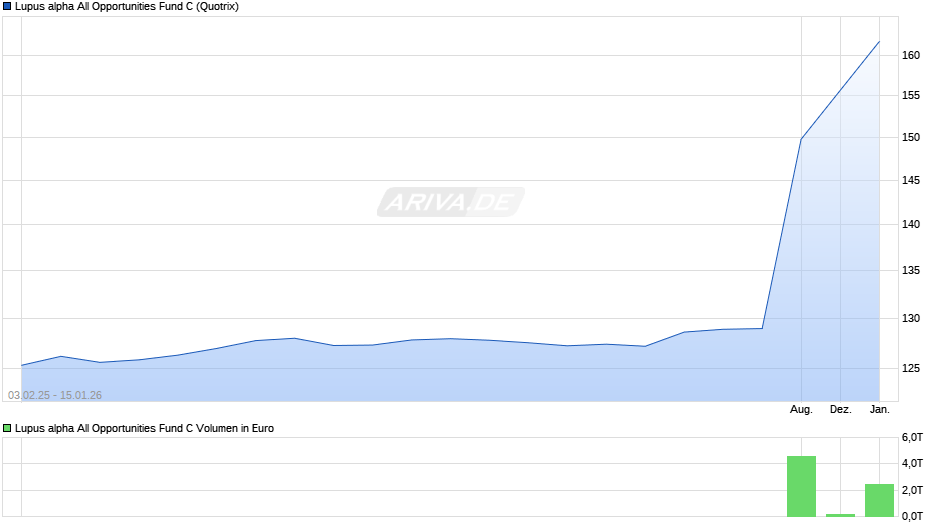Click the 145 price axis value

coord(911,181)
